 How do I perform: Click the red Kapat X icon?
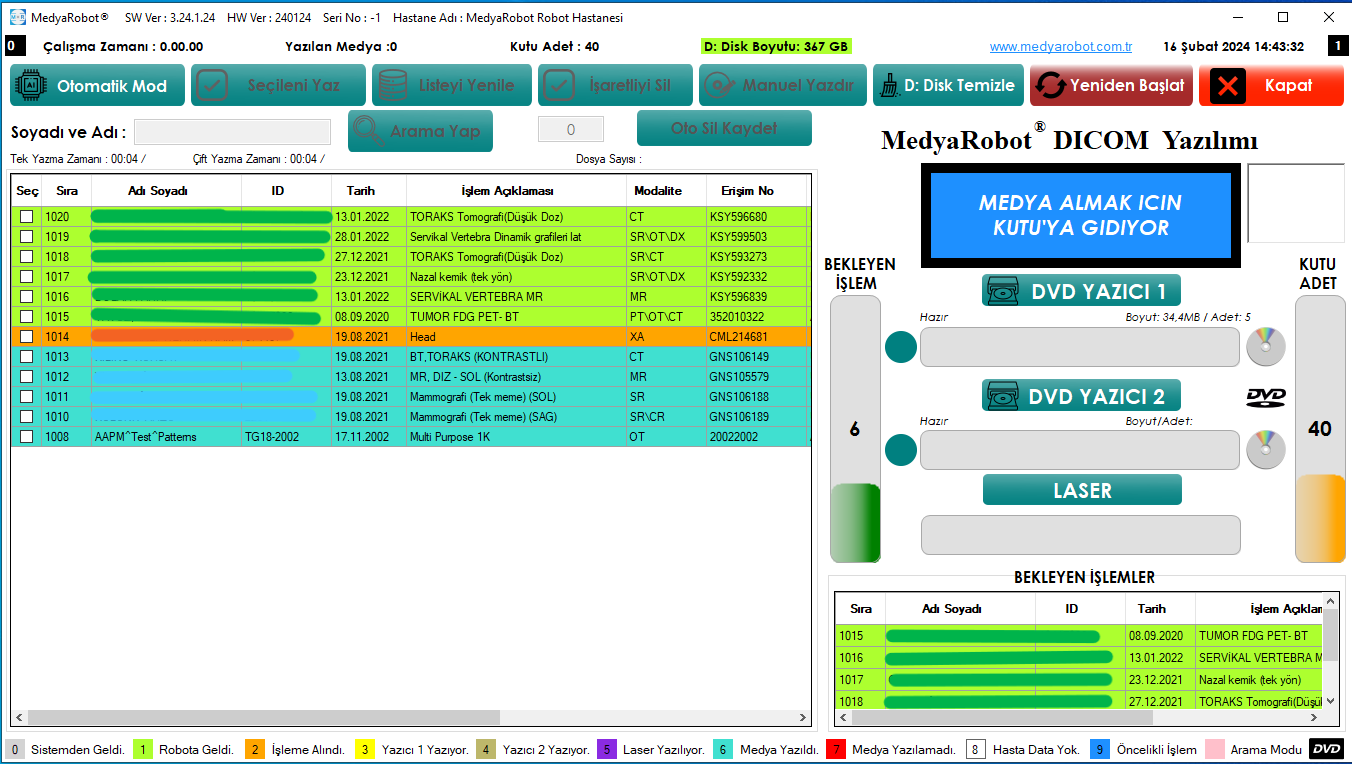[x=1227, y=86]
